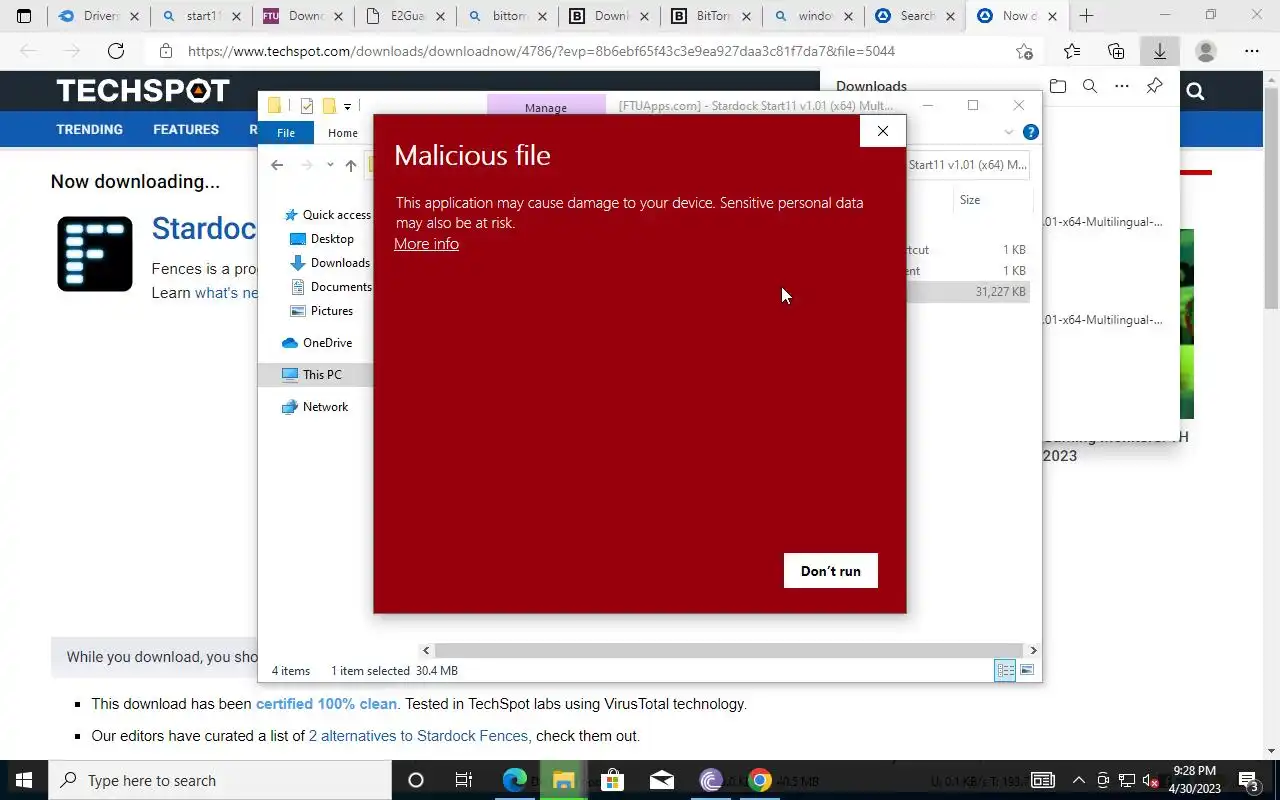Switch to the windo search tab
This screenshot has height=800, width=1280.
coord(814,16)
